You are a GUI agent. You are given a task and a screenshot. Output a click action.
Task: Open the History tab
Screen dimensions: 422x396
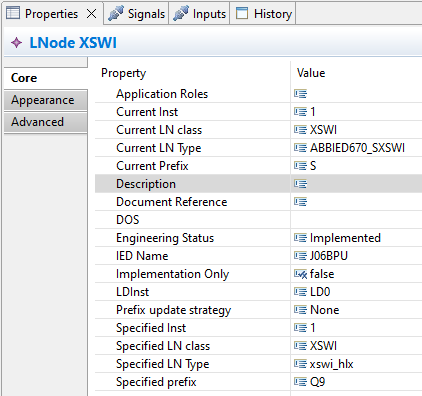point(264,14)
